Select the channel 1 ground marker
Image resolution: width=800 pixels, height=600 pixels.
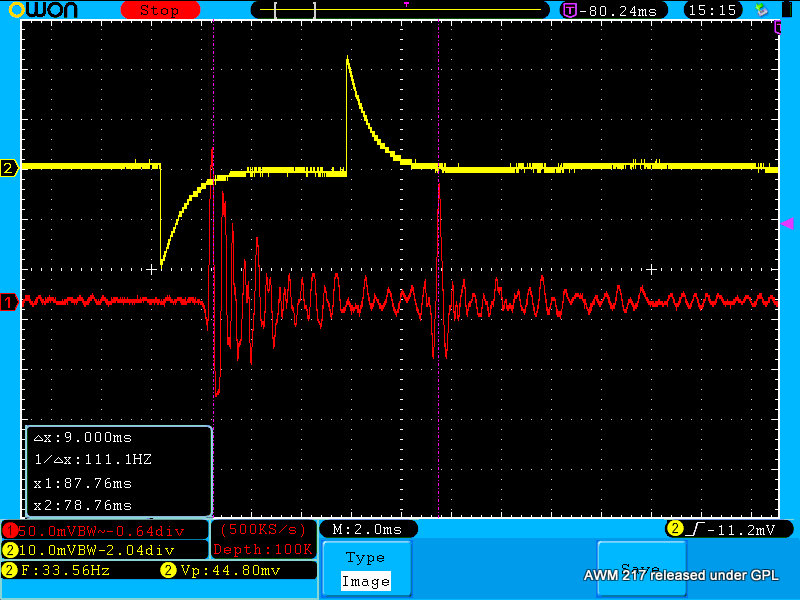(9, 302)
